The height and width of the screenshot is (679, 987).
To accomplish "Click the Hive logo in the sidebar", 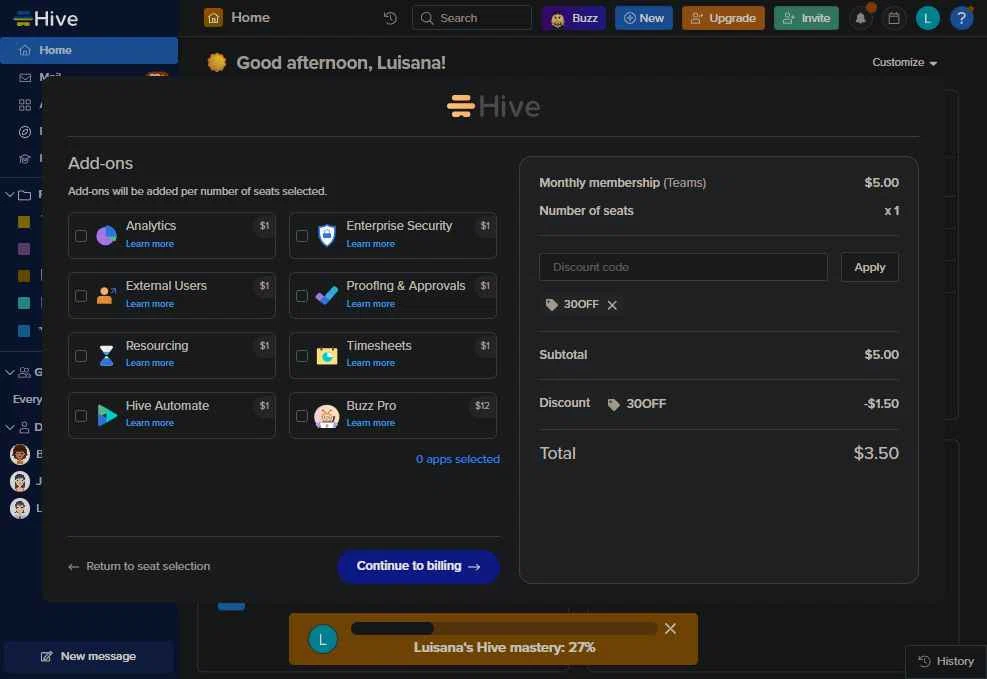I will pos(45,18).
